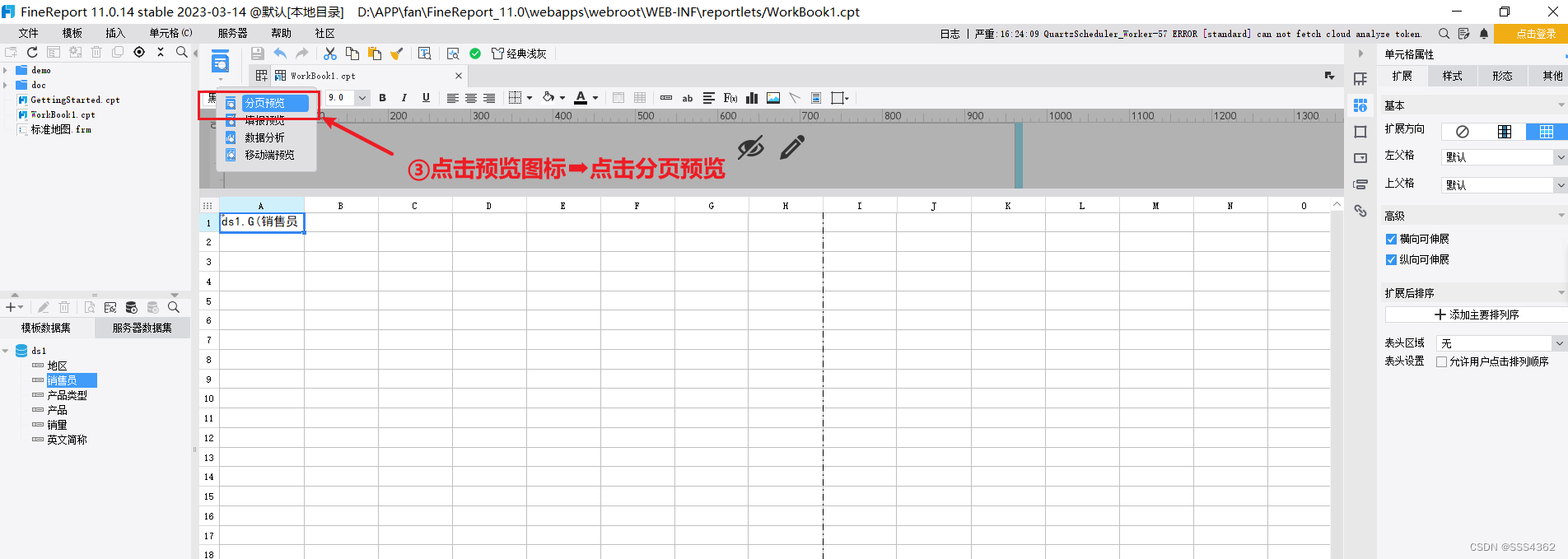The image size is (1568, 559).
Task: Select 数据分析 in the preview menu
Action: coord(265,137)
